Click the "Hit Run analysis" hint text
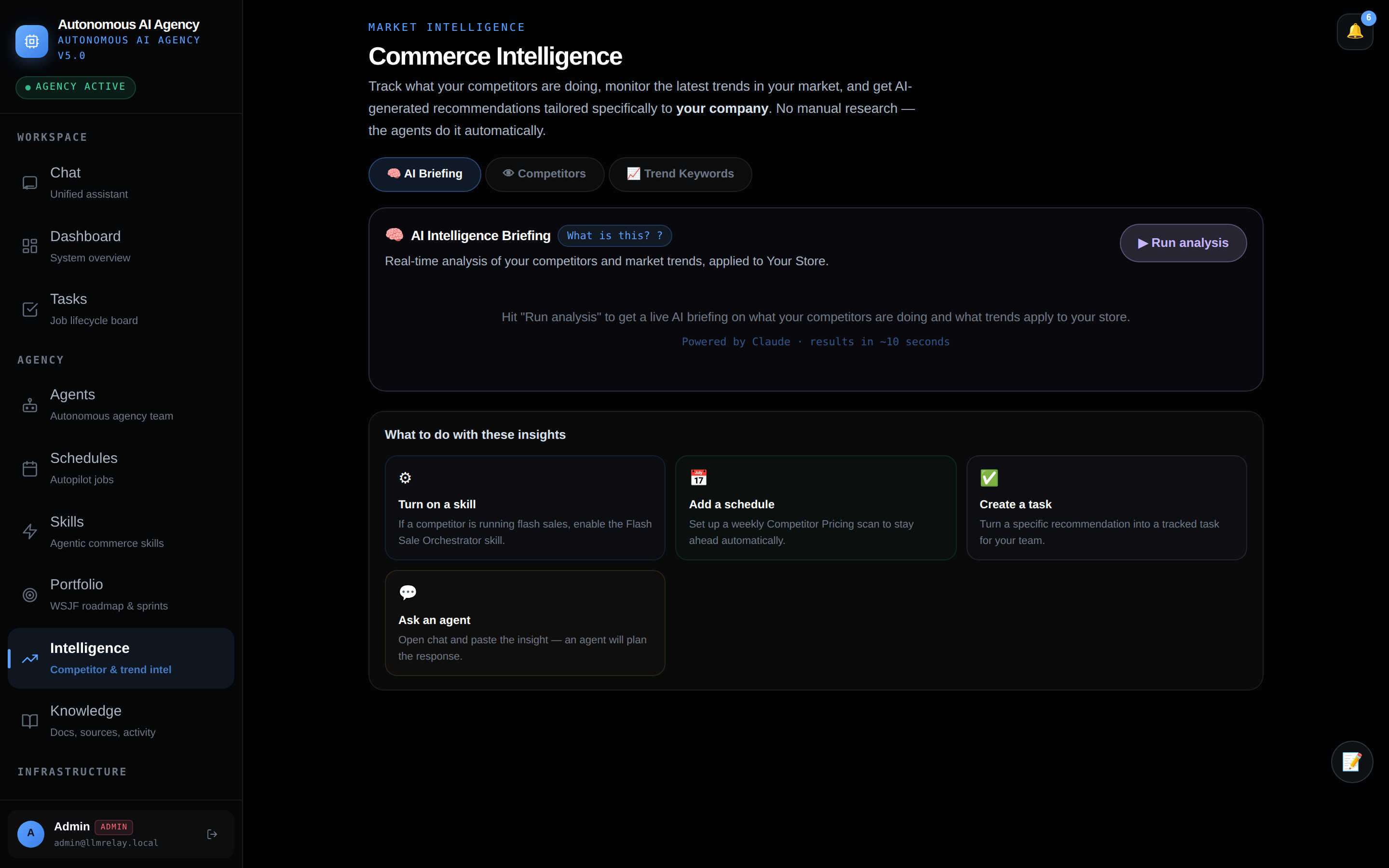Image resolution: width=1389 pixels, height=868 pixels. tap(816, 317)
